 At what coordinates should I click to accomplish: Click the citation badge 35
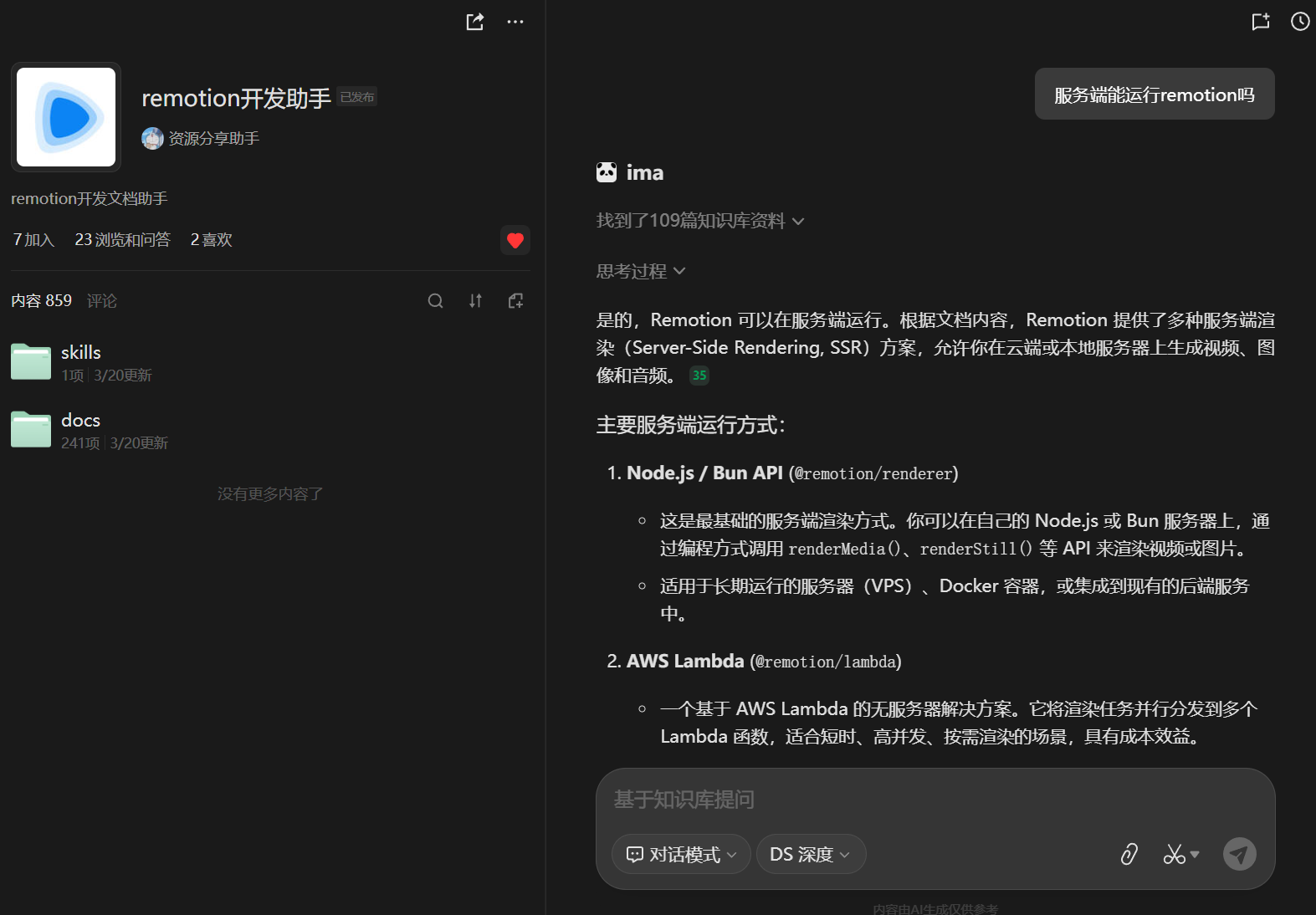tap(699, 376)
